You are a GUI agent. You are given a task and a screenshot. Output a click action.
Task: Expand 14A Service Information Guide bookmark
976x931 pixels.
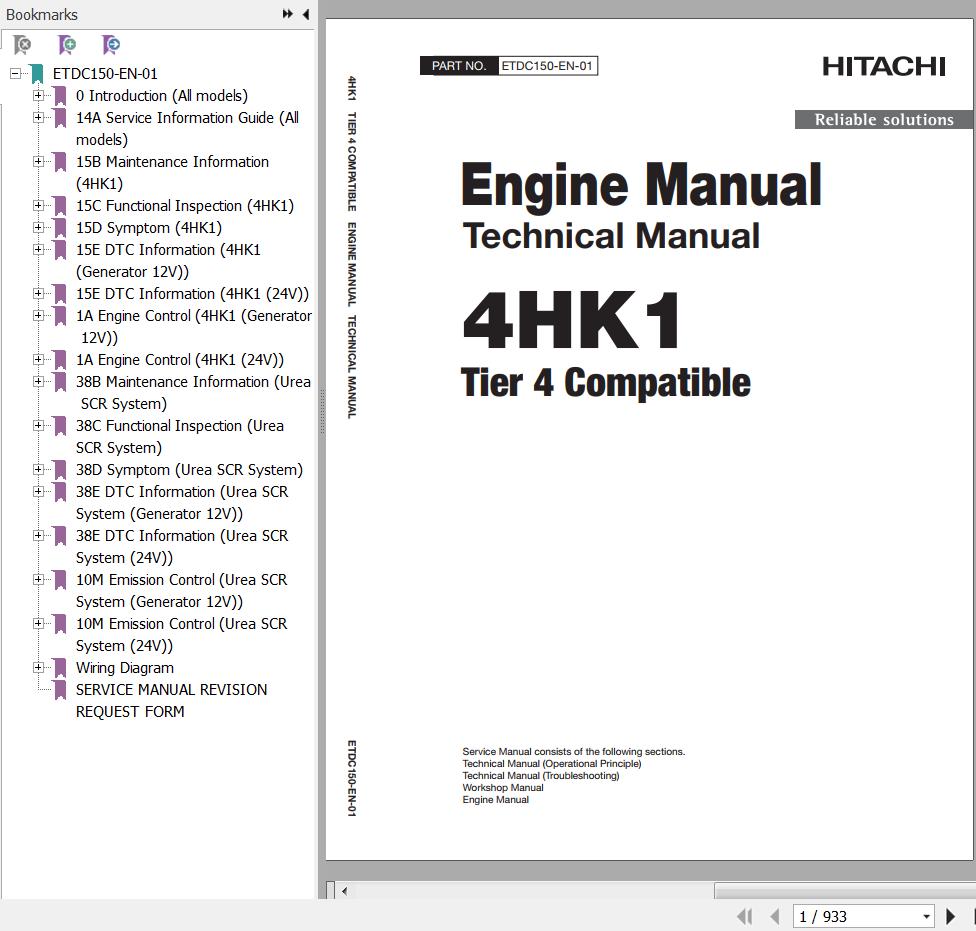pyautogui.click(x=39, y=117)
